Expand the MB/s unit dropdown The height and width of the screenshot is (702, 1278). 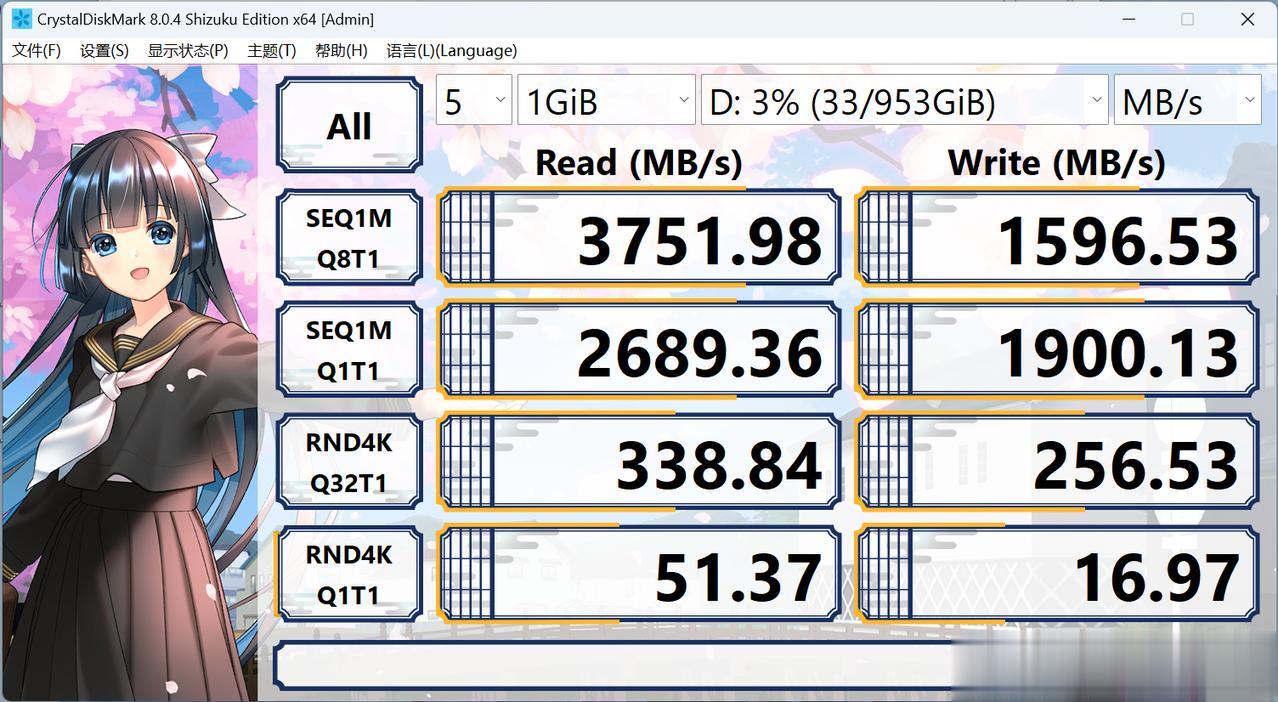pos(1188,100)
